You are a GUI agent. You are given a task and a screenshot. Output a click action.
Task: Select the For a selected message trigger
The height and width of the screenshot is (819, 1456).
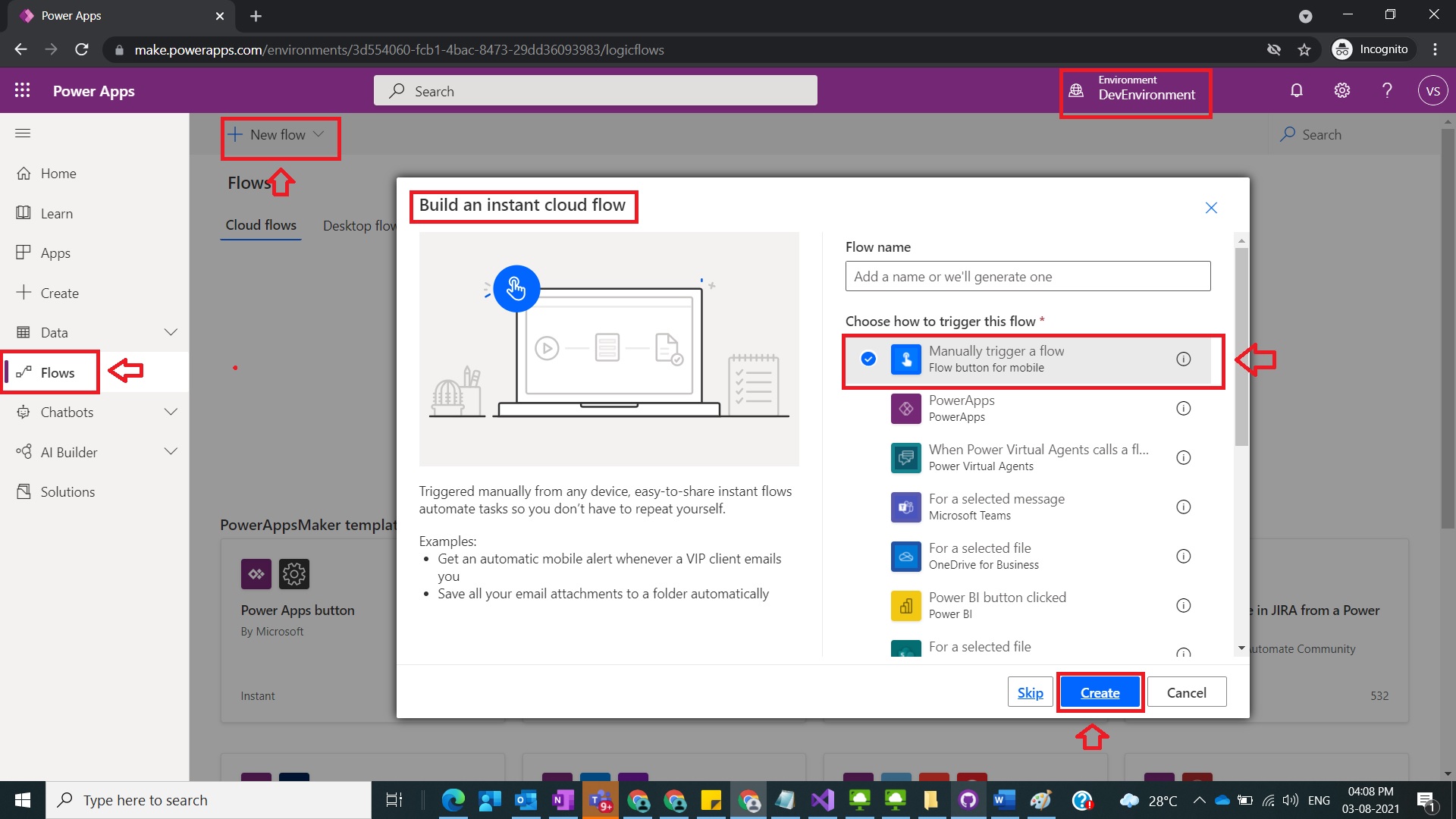997,507
